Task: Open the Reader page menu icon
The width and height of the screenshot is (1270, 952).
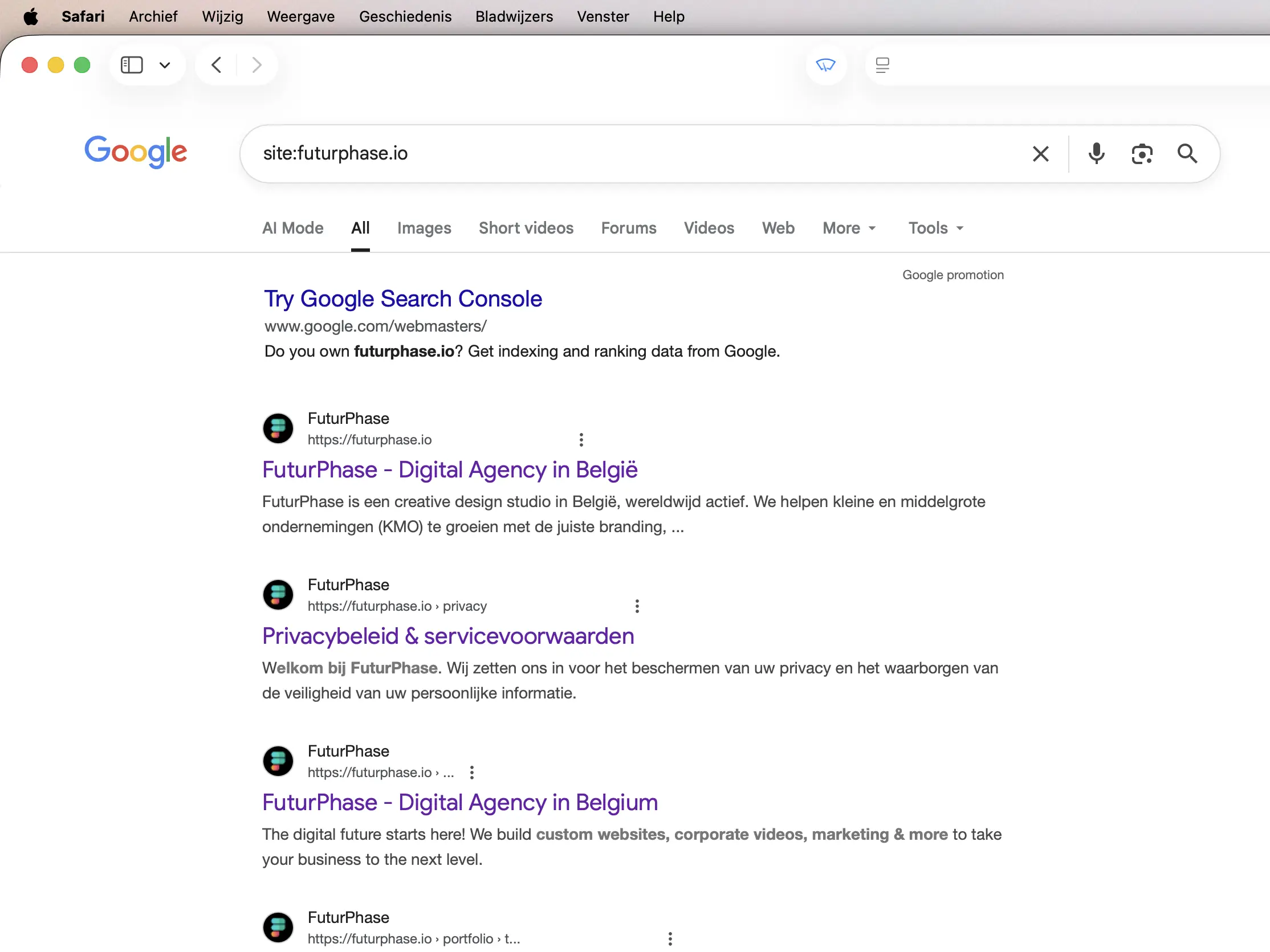Action: 882,65
